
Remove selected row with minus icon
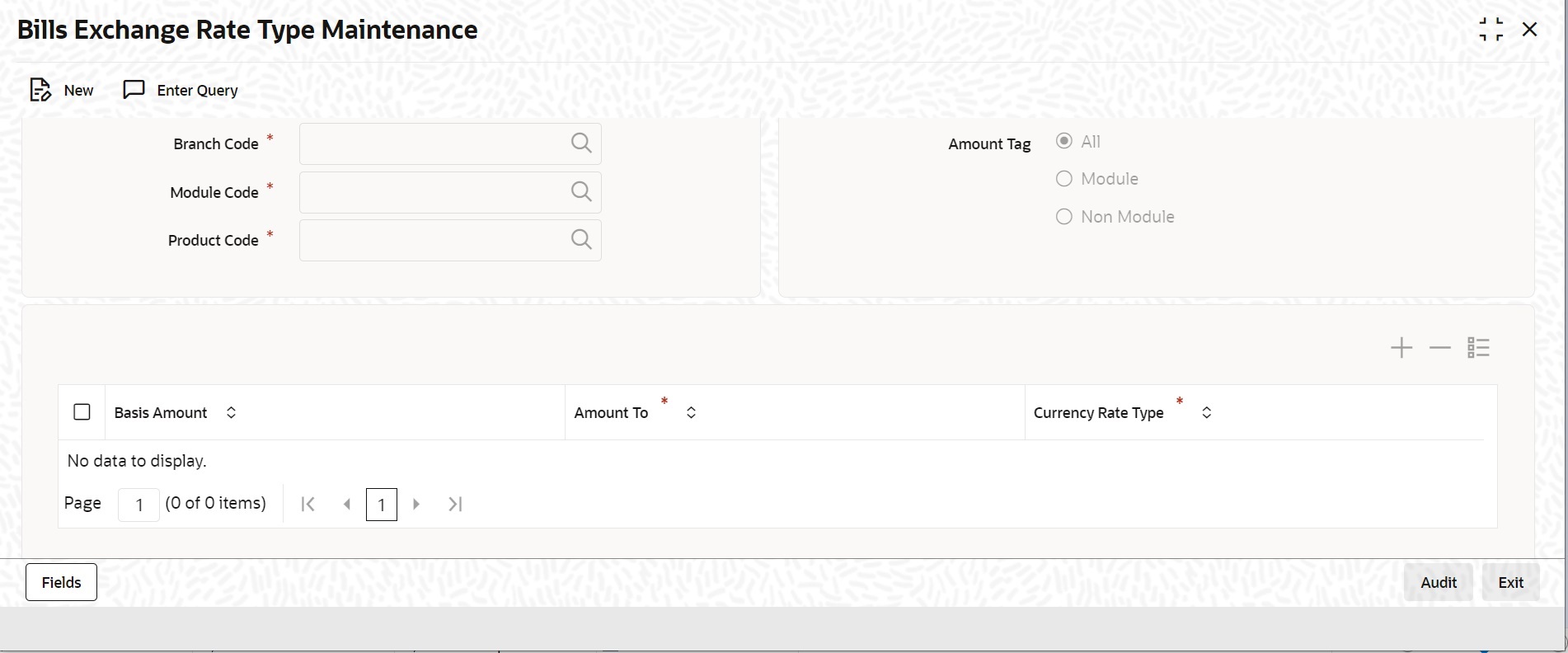point(1439,348)
